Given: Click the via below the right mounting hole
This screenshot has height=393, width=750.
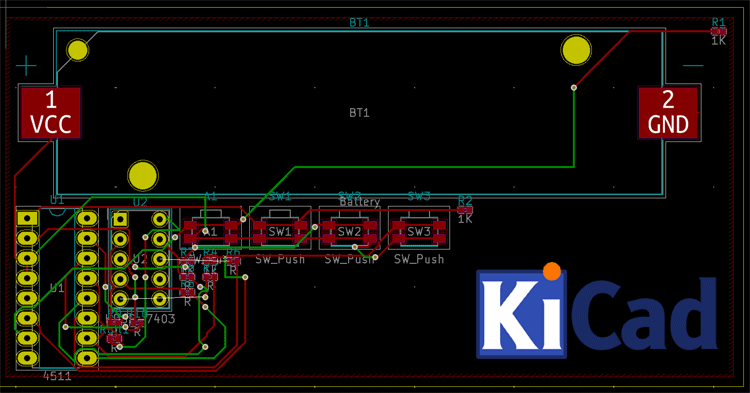Looking at the screenshot, I should point(574,87).
